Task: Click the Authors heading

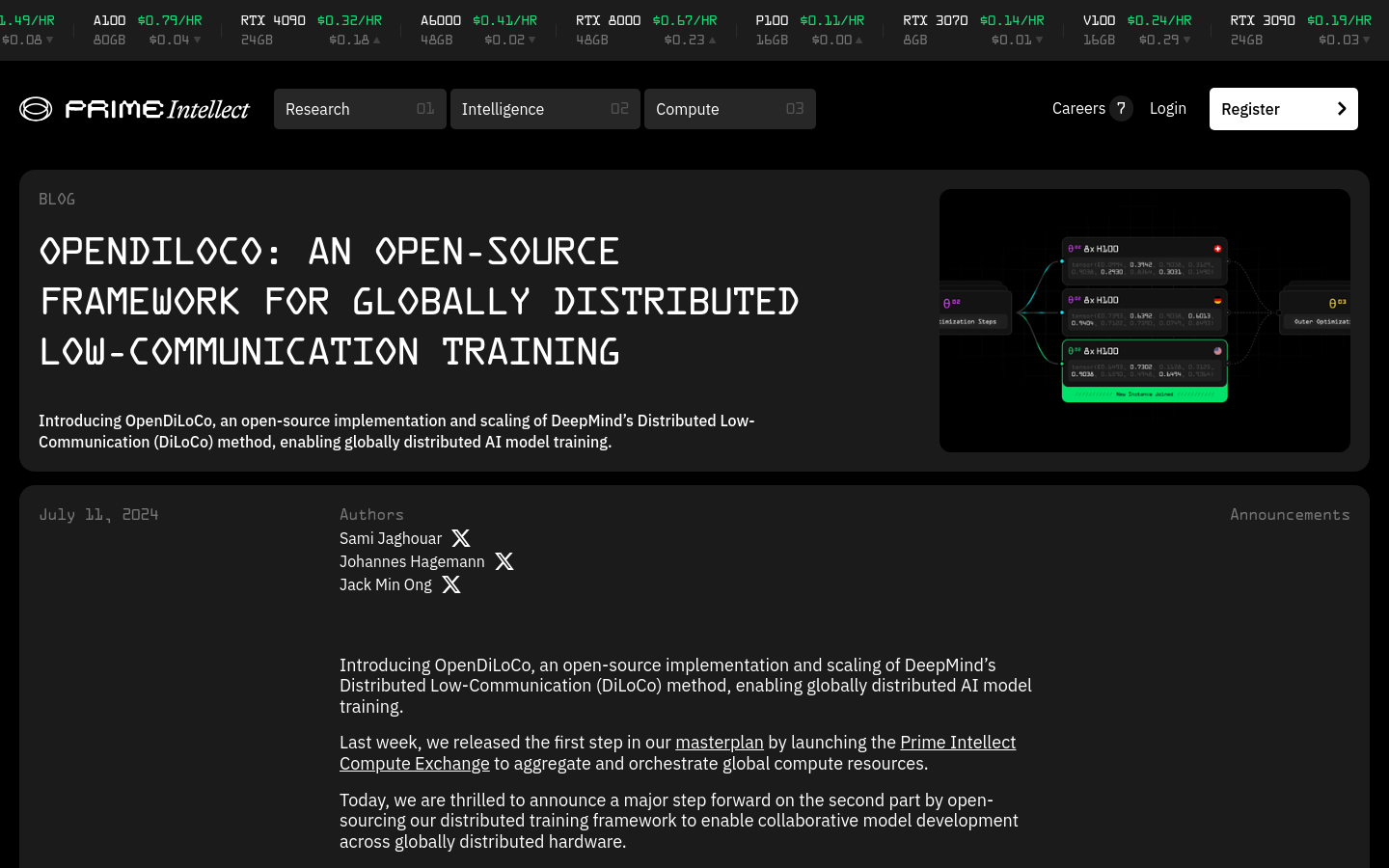Action: pos(371,515)
